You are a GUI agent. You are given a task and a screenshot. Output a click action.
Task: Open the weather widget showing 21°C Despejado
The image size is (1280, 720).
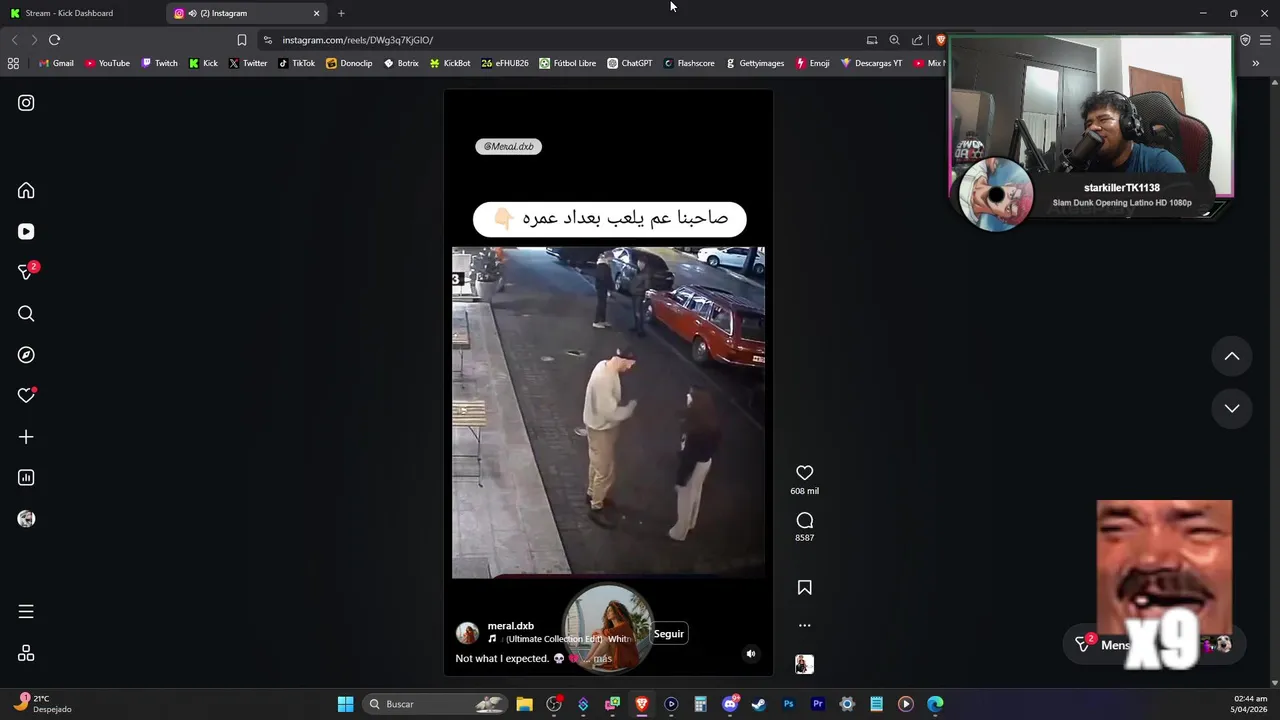tap(43, 704)
